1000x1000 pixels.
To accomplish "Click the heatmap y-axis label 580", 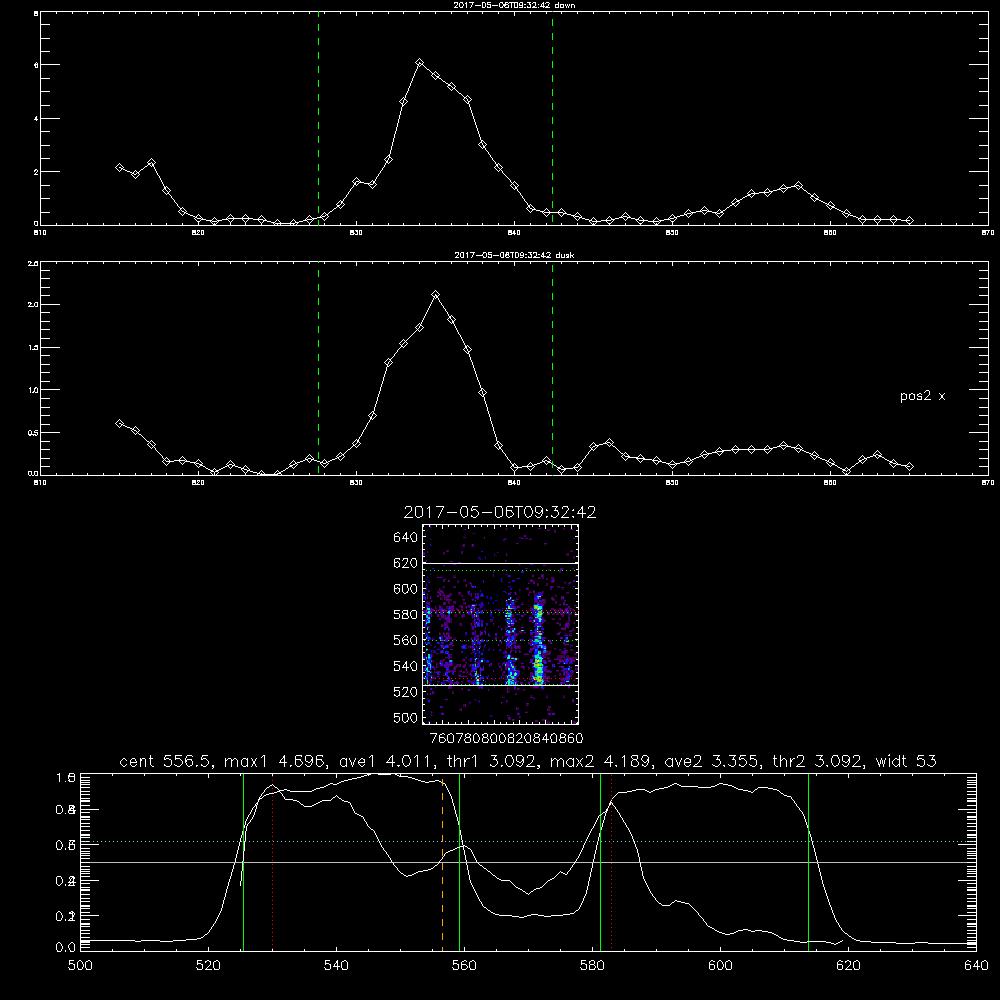I will [406, 615].
